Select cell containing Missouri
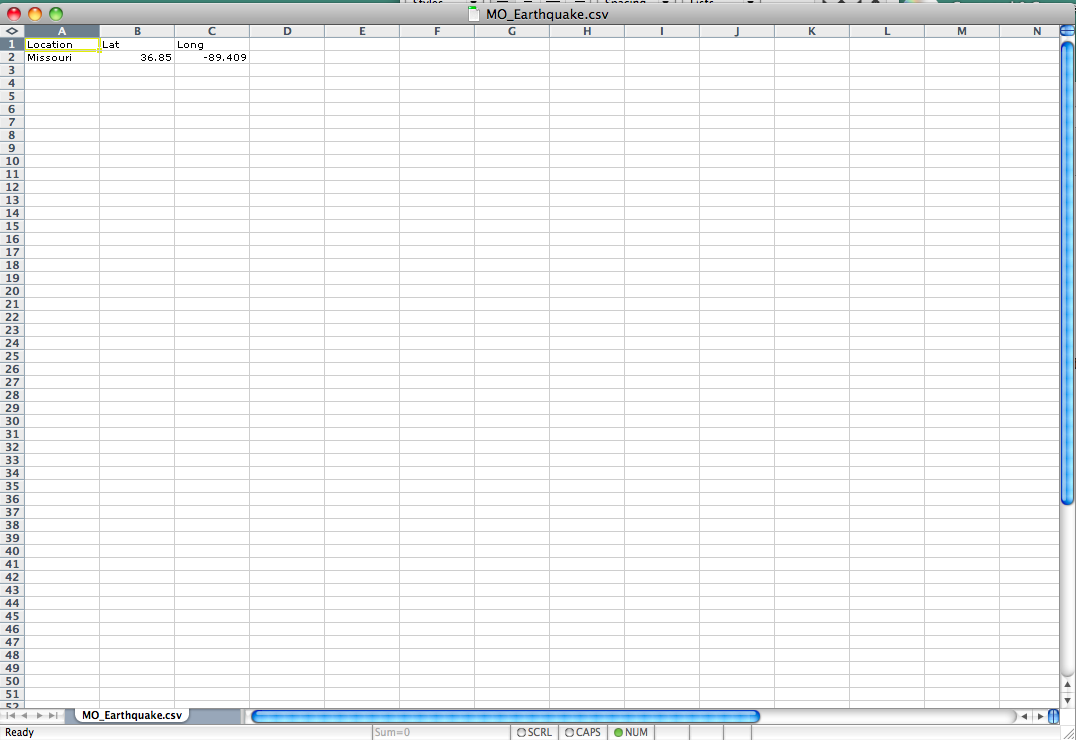 [x=62, y=57]
